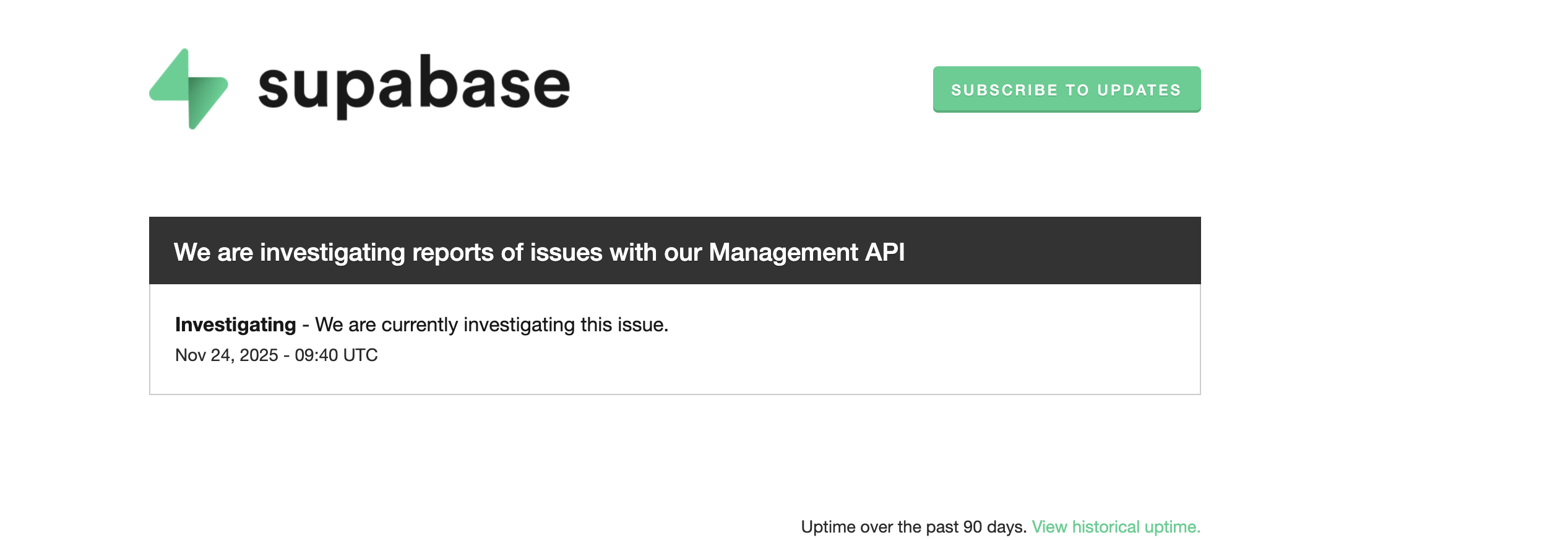Image resolution: width=1568 pixels, height=540 pixels.
Task: Click the Nov 24, 2025 date
Action: click(226, 355)
